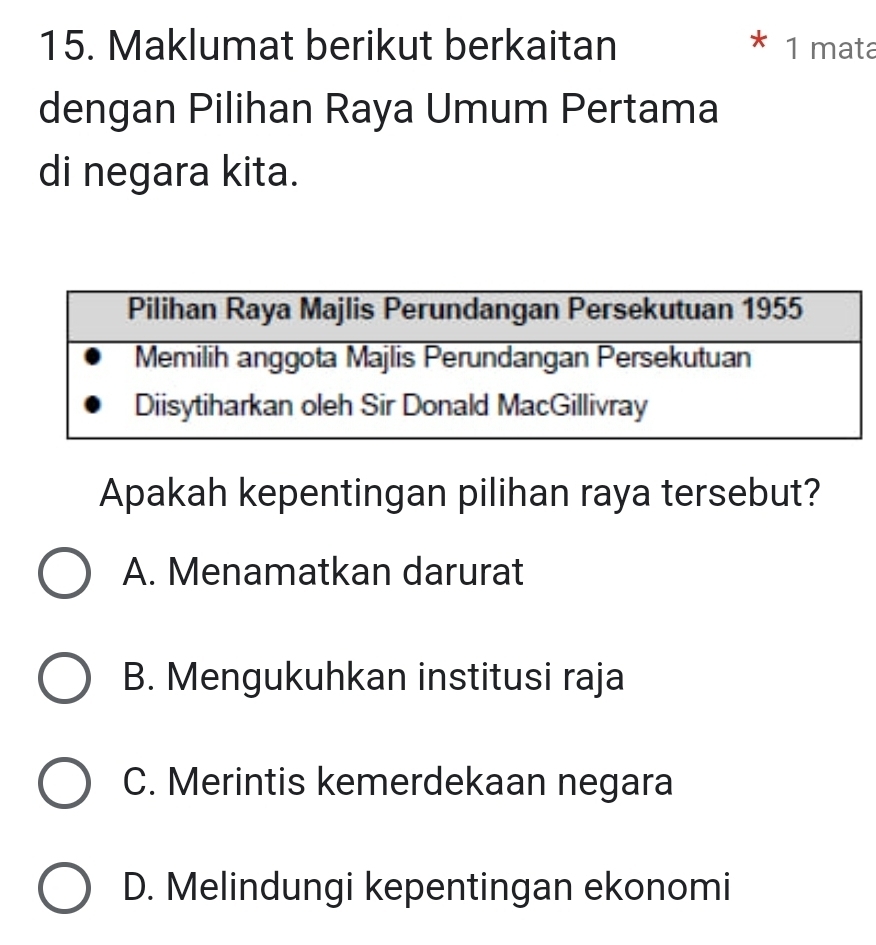Click the "D. Melindungi kepentingan ekonomi" label text

click(426, 886)
